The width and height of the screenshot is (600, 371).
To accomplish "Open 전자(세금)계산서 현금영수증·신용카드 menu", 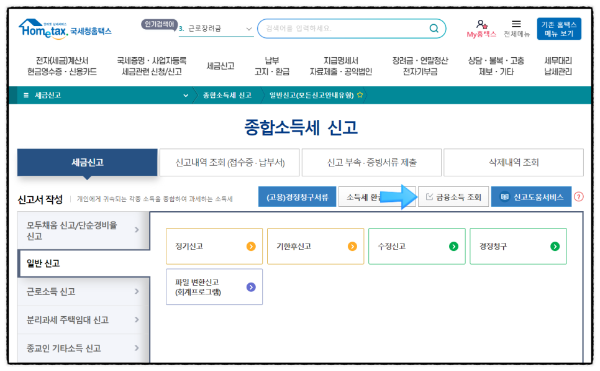I will 62,66.
